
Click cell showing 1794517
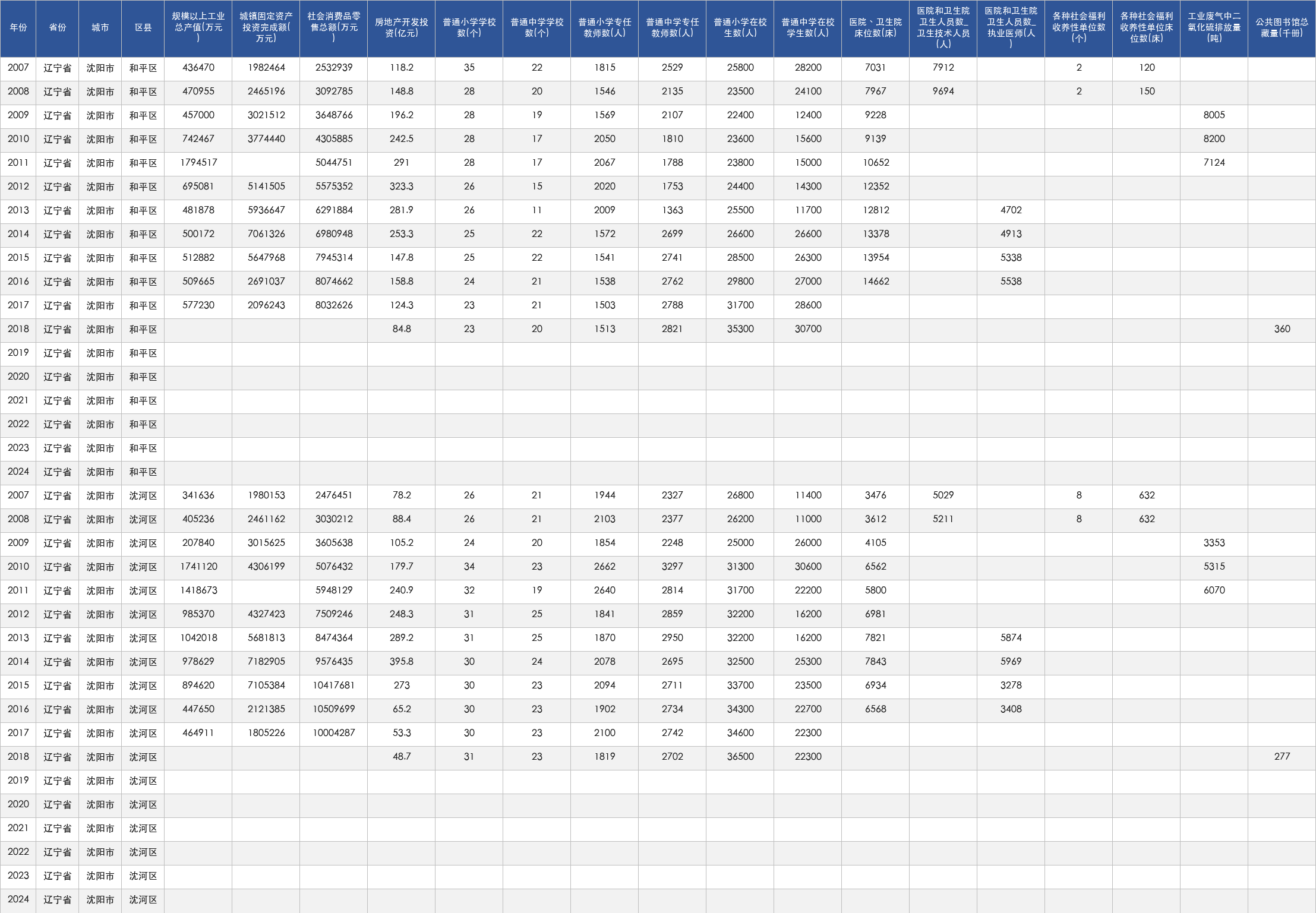coord(198,163)
